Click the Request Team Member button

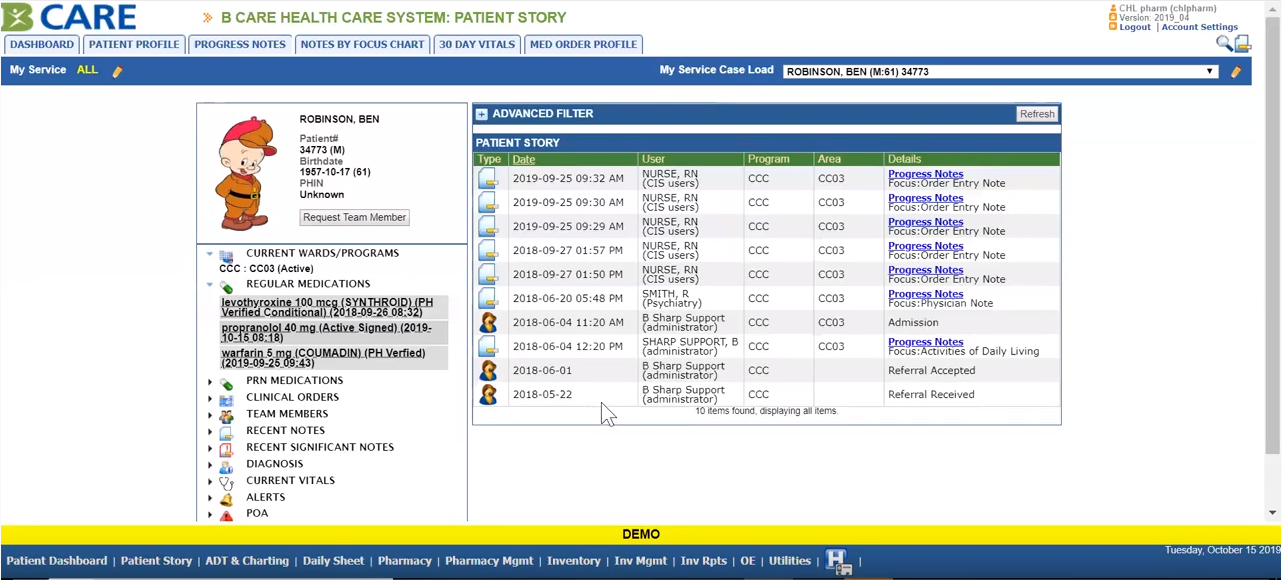pyautogui.click(x=354, y=218)
